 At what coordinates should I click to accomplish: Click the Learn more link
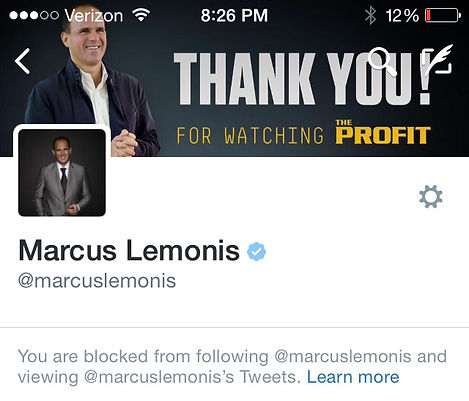click(x=353, y=377)
